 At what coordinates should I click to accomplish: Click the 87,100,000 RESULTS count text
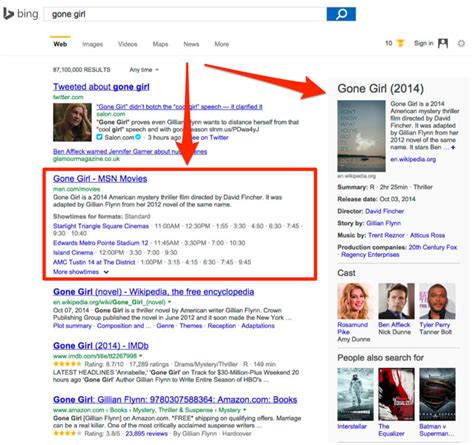pyautogui.click(x=82, y=70)
